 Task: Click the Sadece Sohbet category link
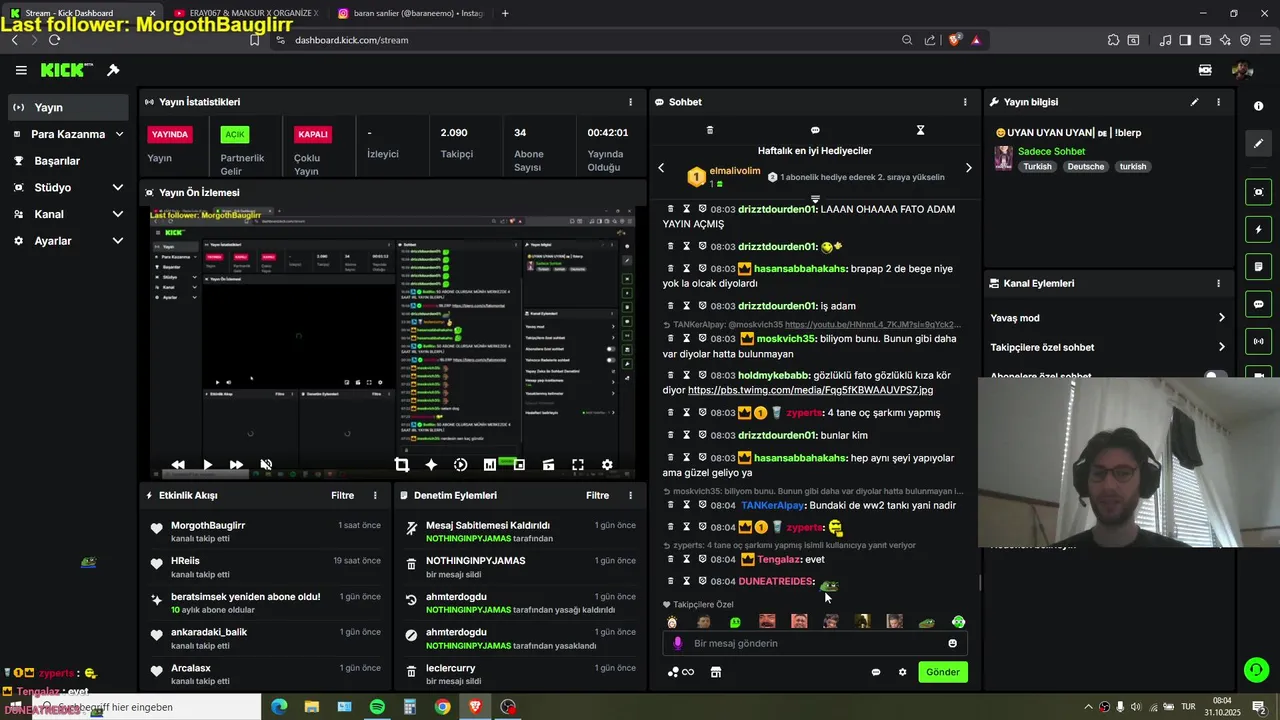(x=1051, y=152)
